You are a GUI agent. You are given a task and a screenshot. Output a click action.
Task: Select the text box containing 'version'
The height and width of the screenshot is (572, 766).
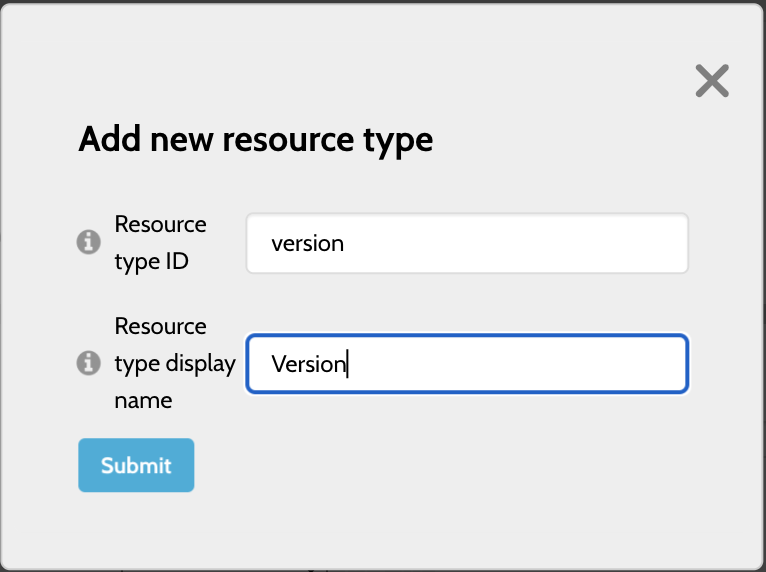pyautogui.click(x=467, y=243)
